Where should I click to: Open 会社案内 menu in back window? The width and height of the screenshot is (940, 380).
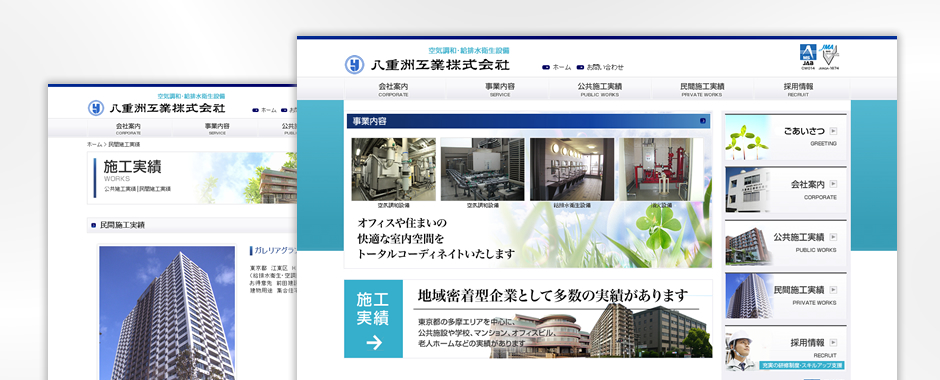[x=128, y=128]
